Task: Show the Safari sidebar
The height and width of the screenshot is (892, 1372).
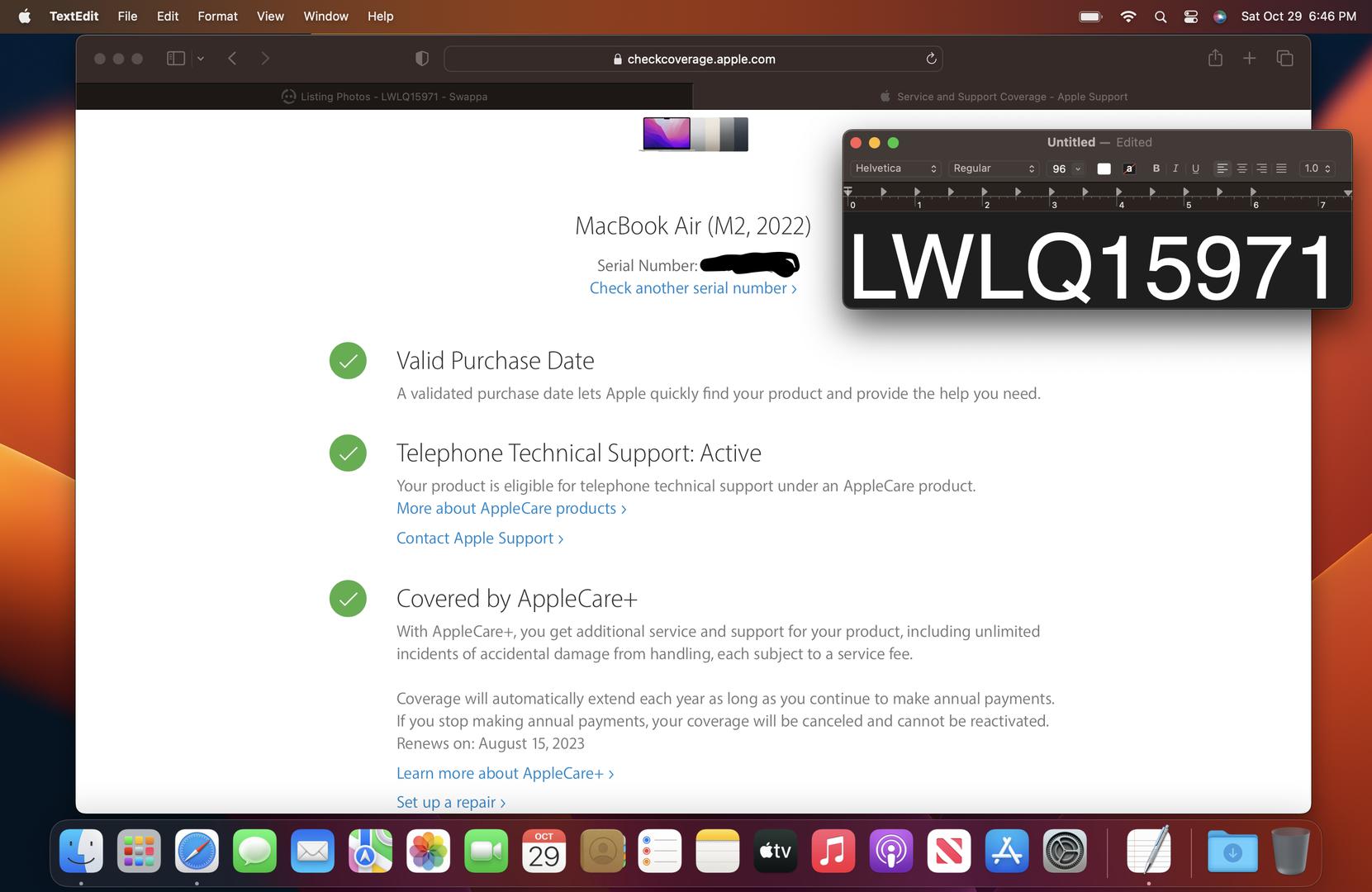Action: [176, 59]
